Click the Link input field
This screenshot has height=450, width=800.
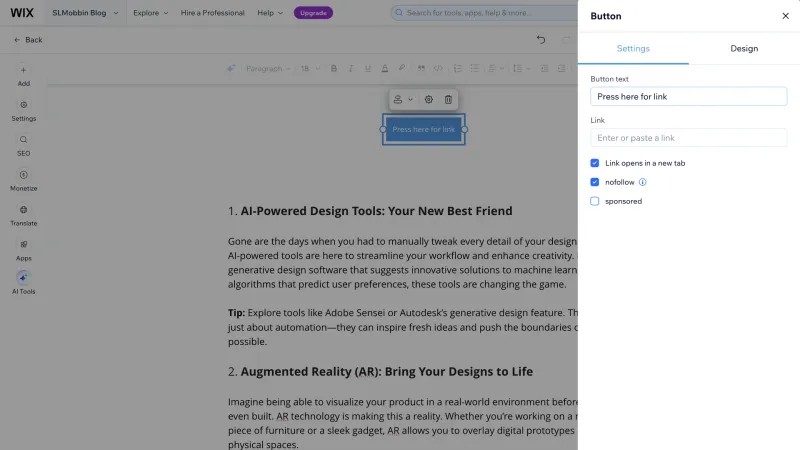pos(688,138)
